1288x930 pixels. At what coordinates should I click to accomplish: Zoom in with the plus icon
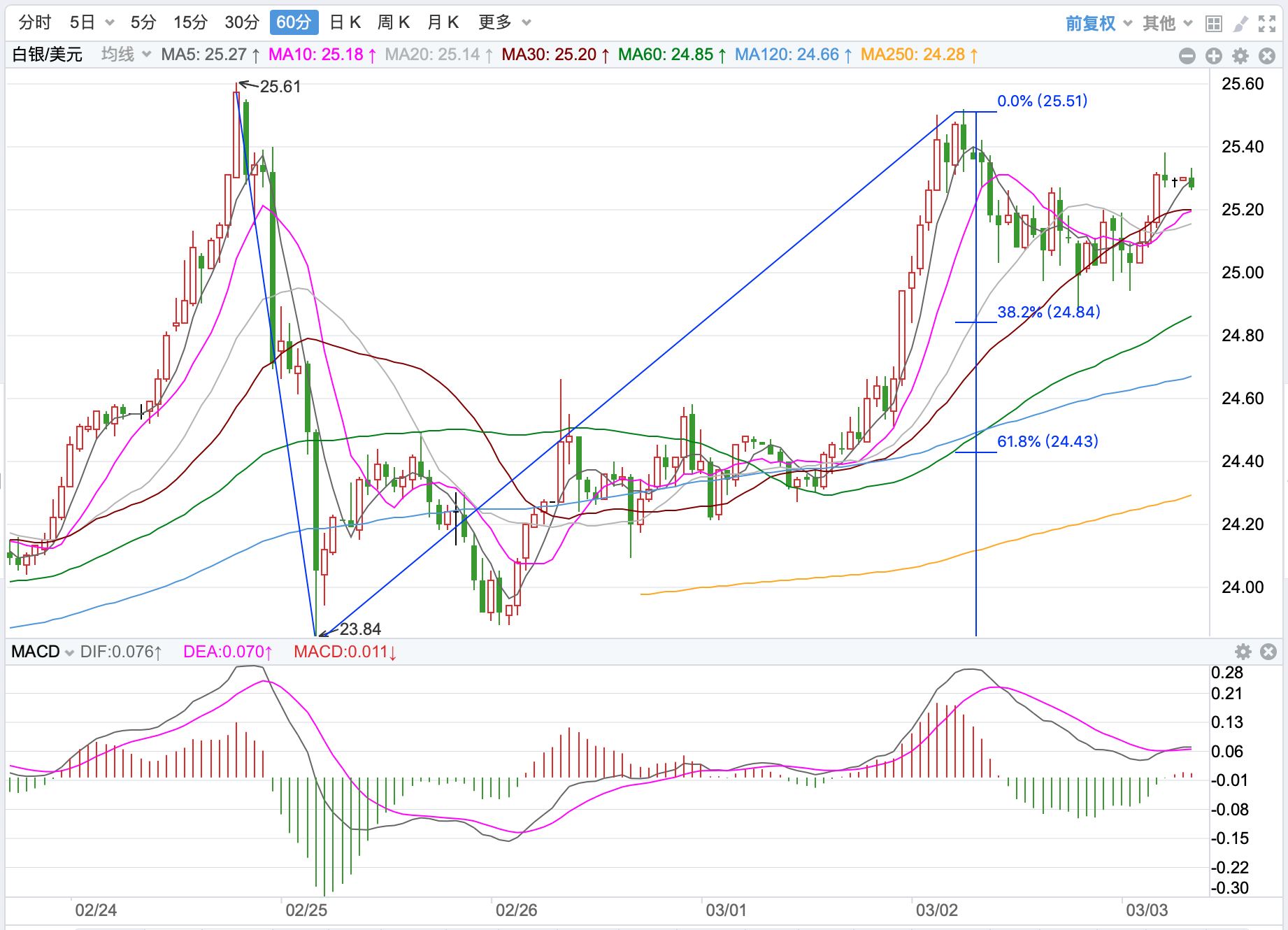pos(1214,56)
